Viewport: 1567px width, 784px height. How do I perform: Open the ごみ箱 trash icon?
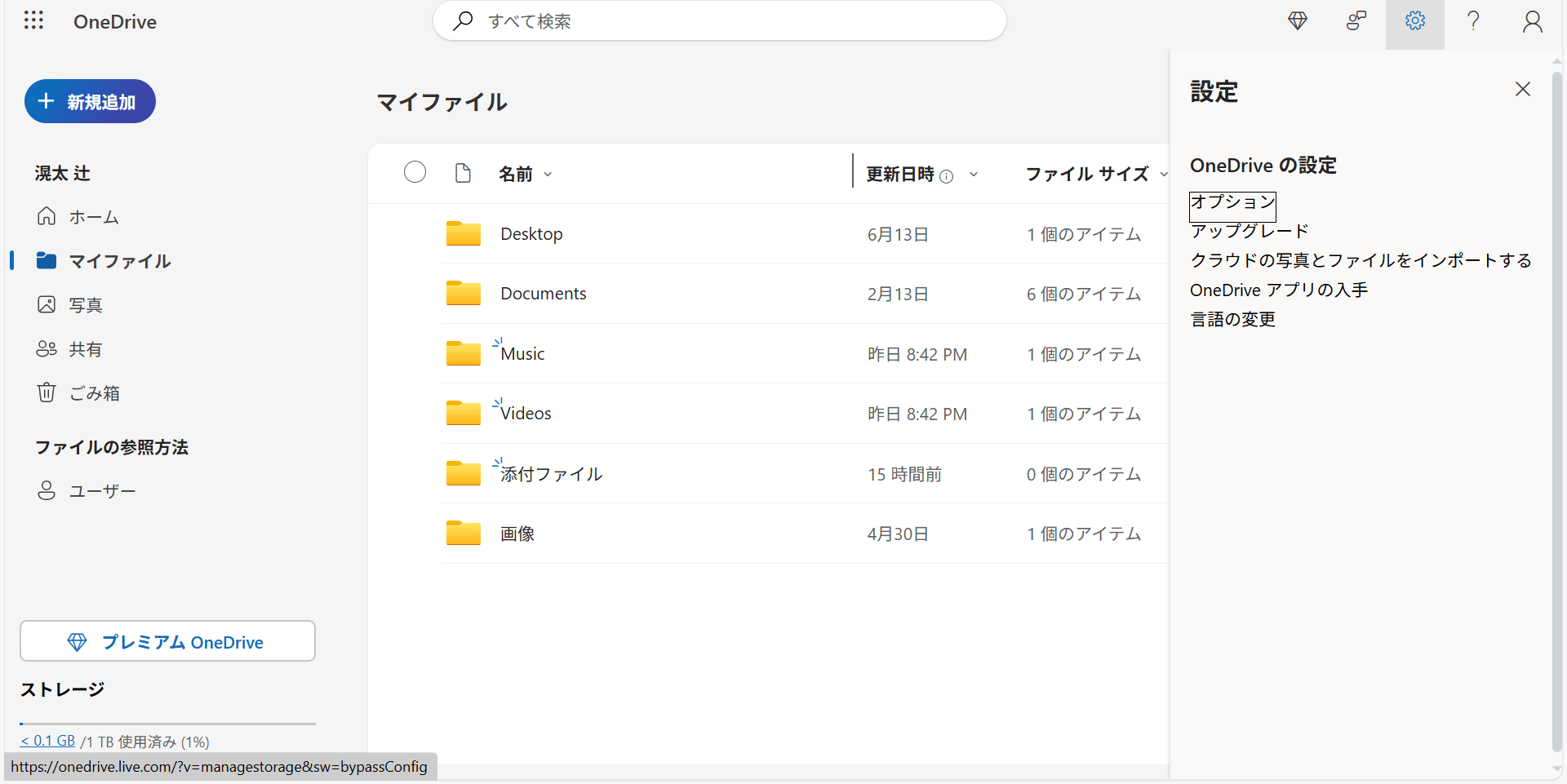47,392
